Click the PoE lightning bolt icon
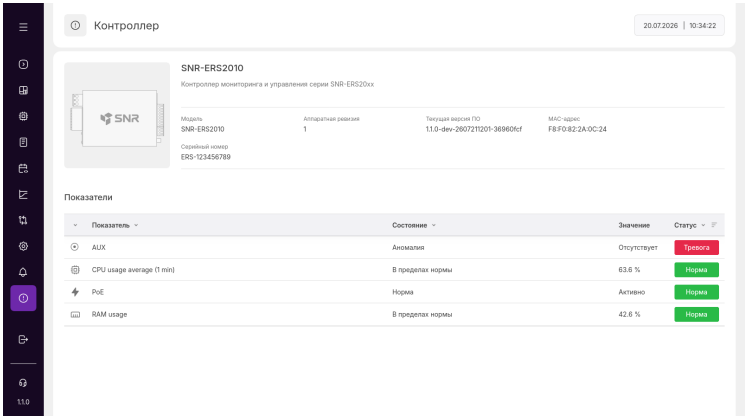 75,292
